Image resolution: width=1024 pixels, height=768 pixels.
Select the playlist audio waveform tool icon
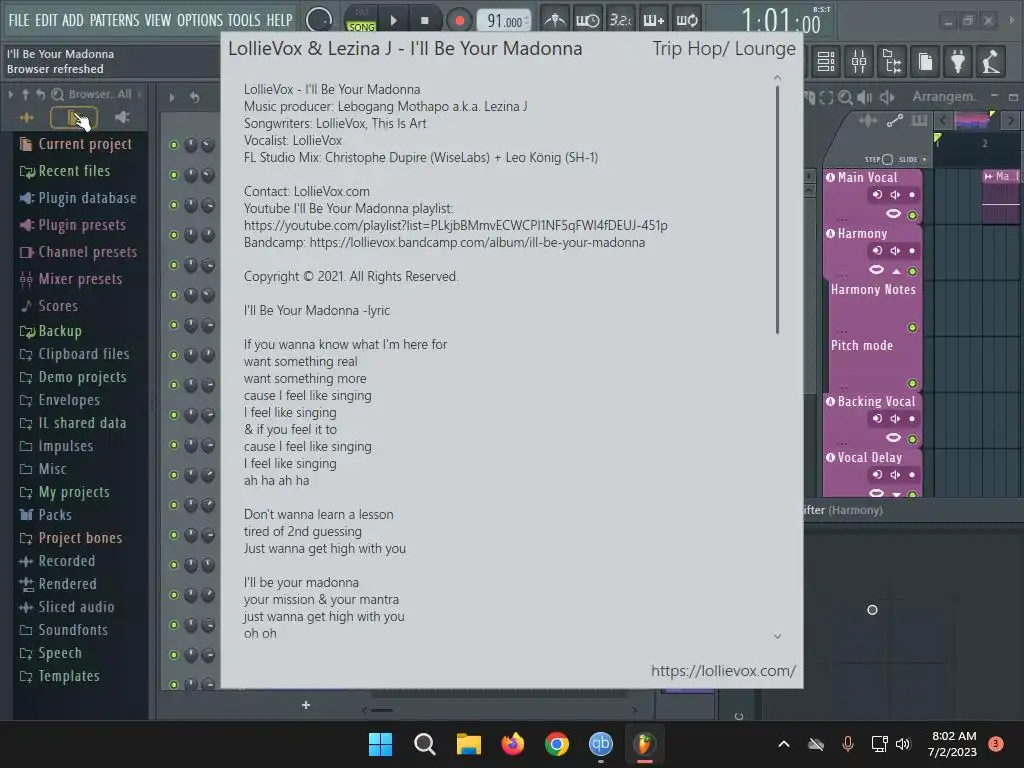pos(867,120)
